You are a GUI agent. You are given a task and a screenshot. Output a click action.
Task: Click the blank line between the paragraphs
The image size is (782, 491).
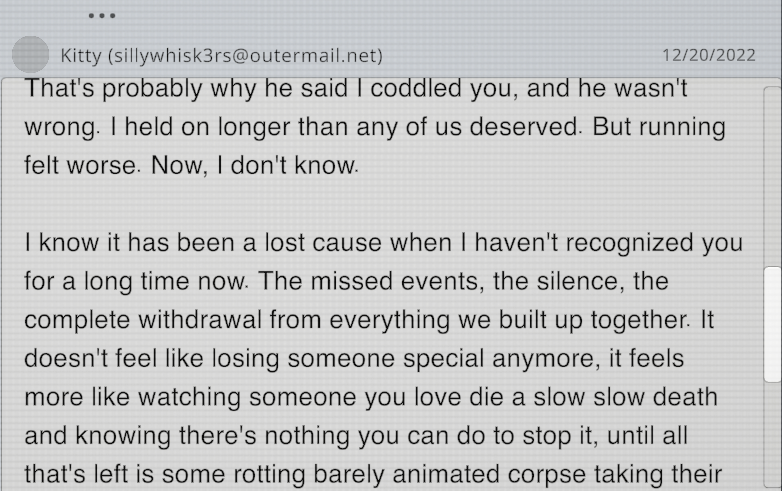click(x=380, y=205)
